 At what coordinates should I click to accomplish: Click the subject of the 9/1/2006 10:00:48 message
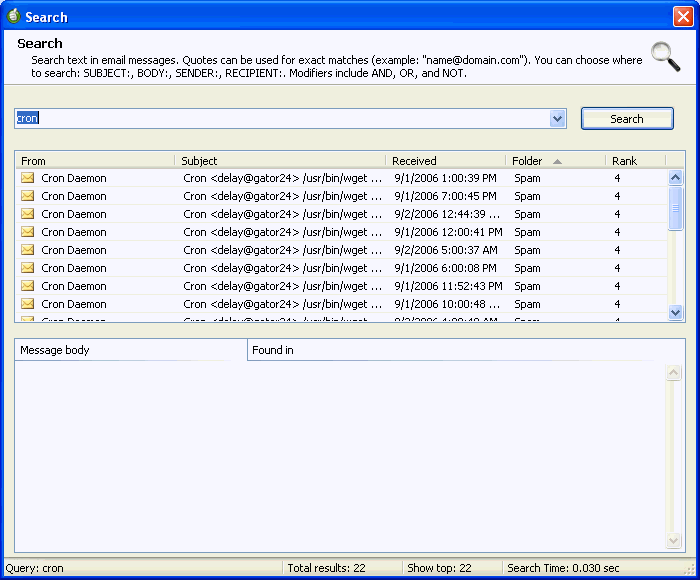[x=283, y=304]
